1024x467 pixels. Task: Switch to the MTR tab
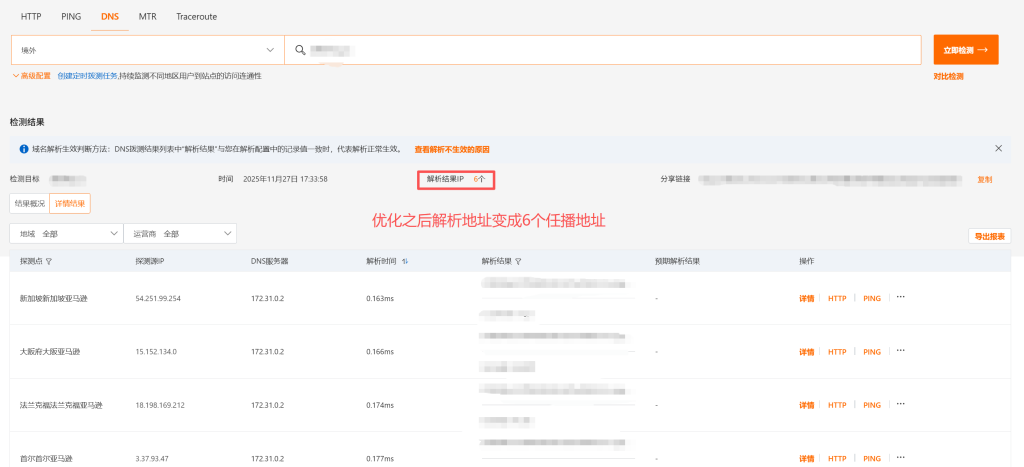click(x=147, y=17)
